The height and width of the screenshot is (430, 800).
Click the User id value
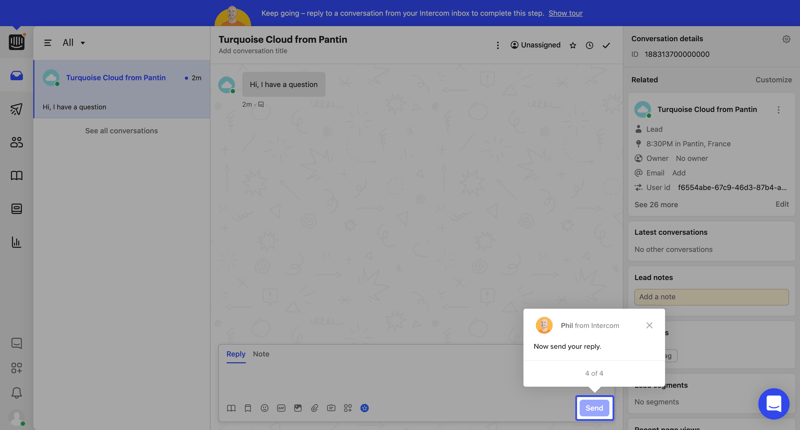(x=732, y=188)
